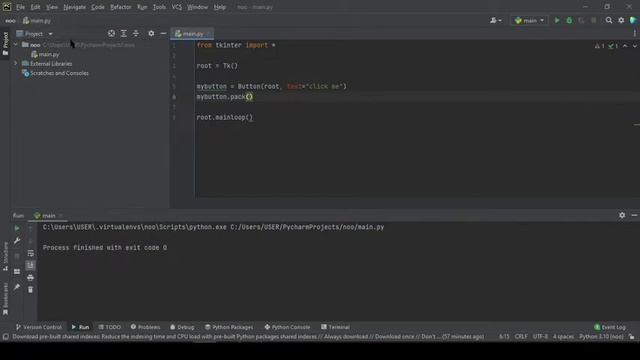Image resolution: width=640 pixels, height=360 pixels.
Task: Click the Select Opened File target icon
Action: [x=111, y=33]
